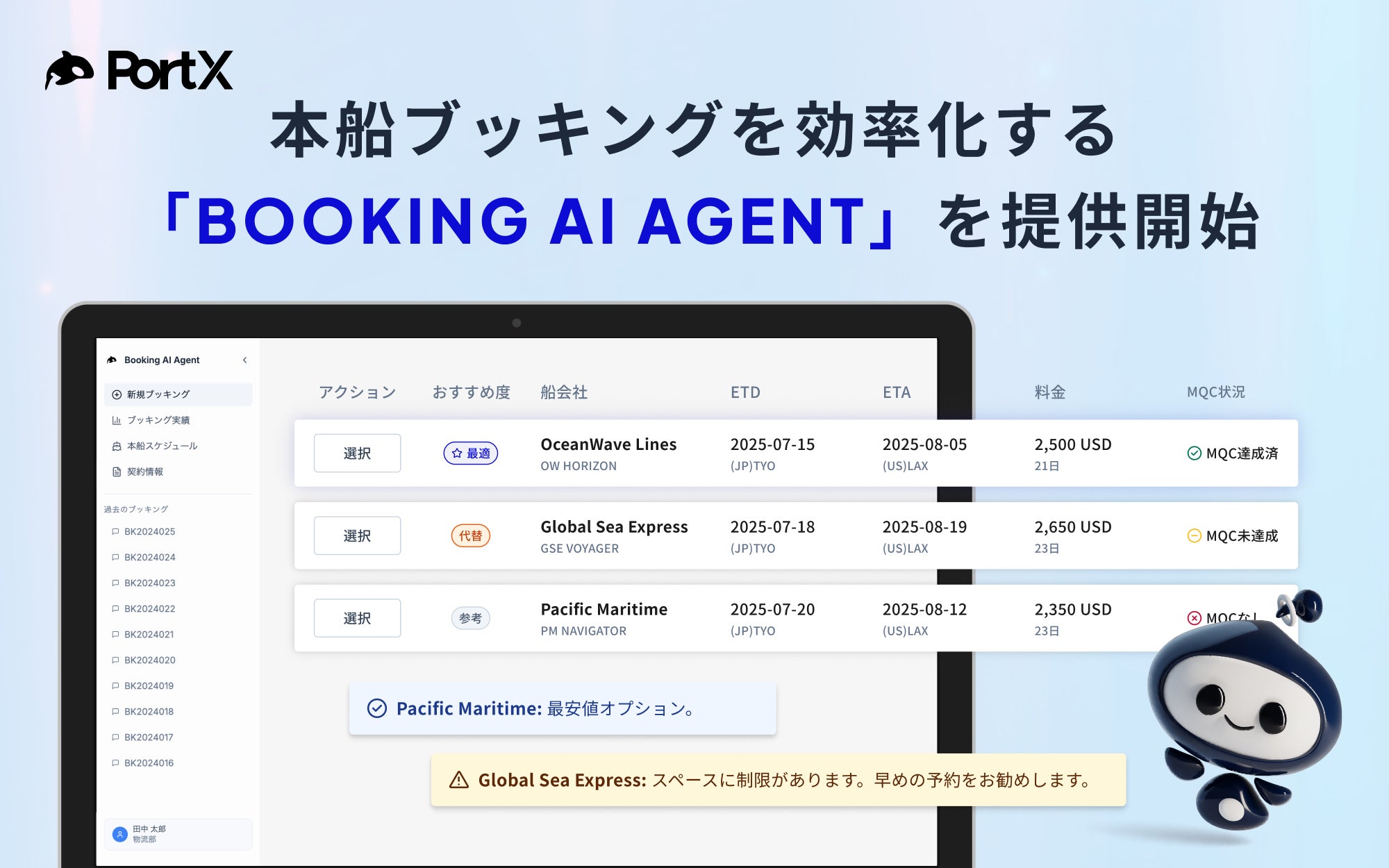The width and height of the screenshot is (1389, 868).
Task: Click the OceanWave Lines carrier name
Action: [608, 444]
